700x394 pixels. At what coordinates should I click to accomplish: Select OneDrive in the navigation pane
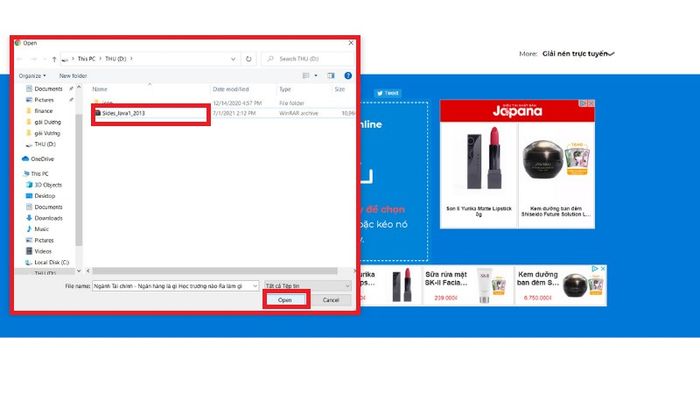coord(42,159)
